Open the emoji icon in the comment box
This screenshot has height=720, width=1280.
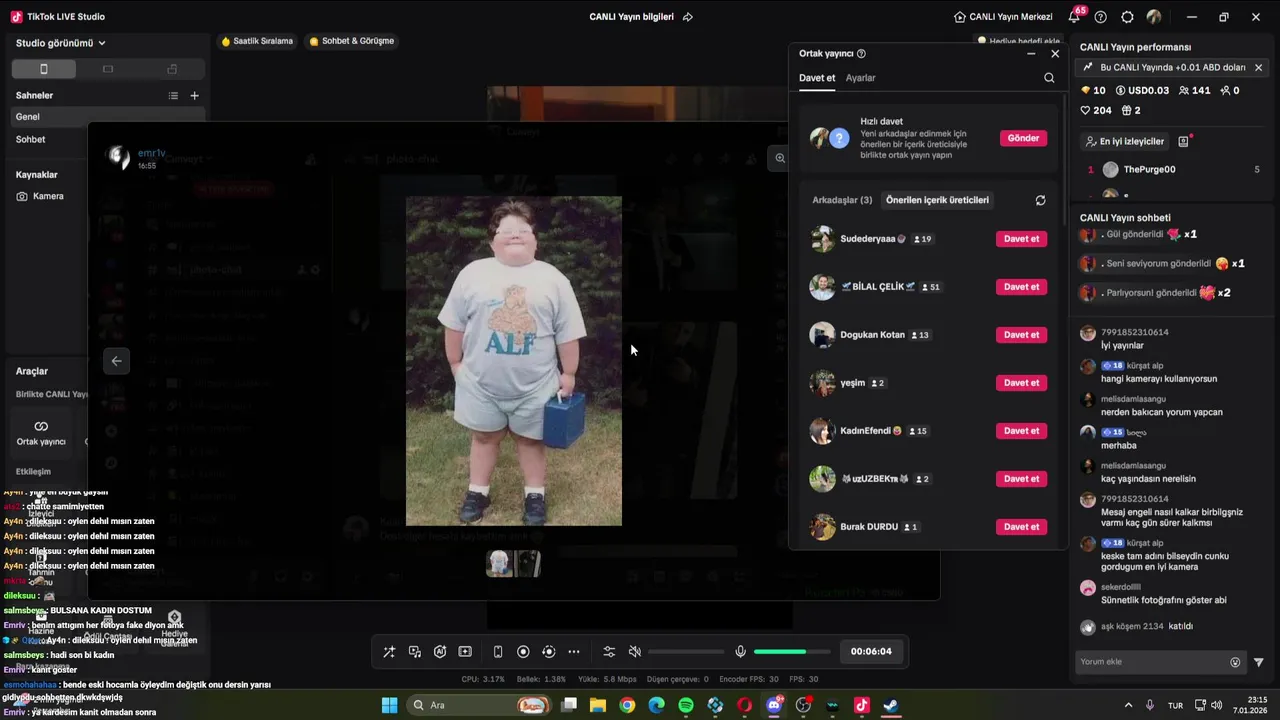click(x=1235, y=662)
